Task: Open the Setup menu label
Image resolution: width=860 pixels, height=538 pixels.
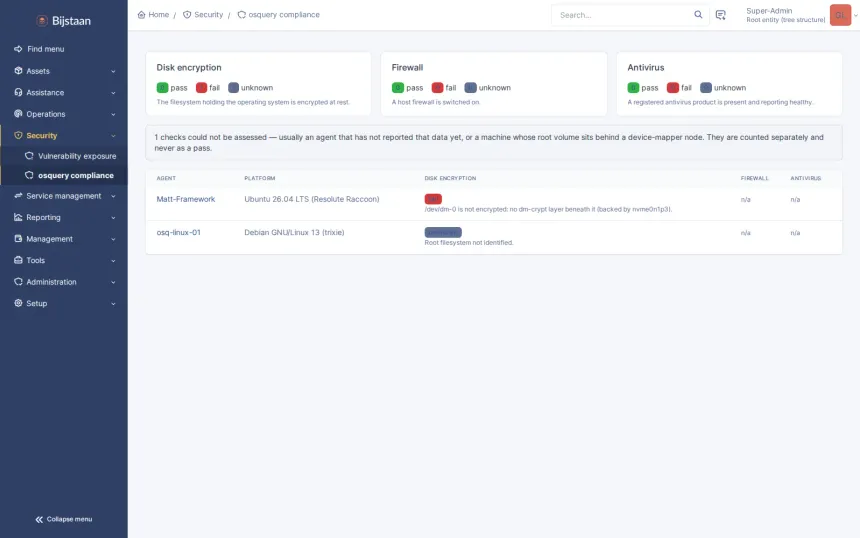Action: click(37, 303)
